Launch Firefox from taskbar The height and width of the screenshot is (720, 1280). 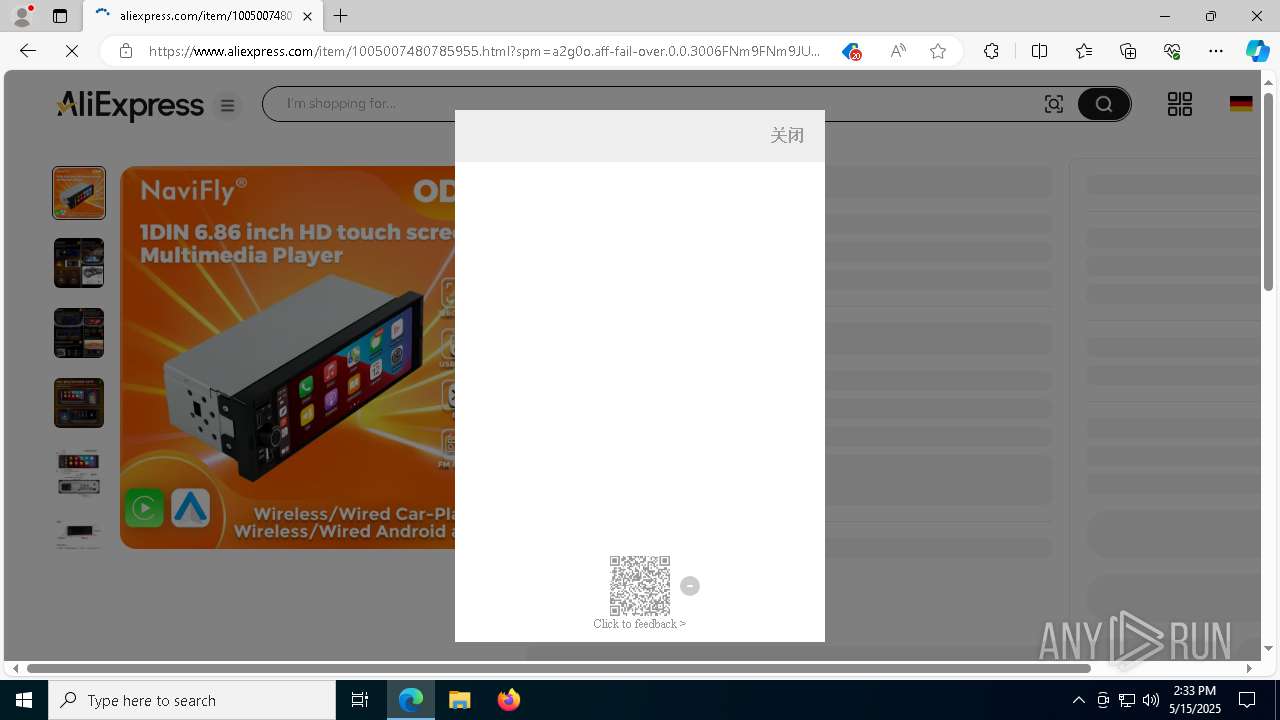pos(509,700)
